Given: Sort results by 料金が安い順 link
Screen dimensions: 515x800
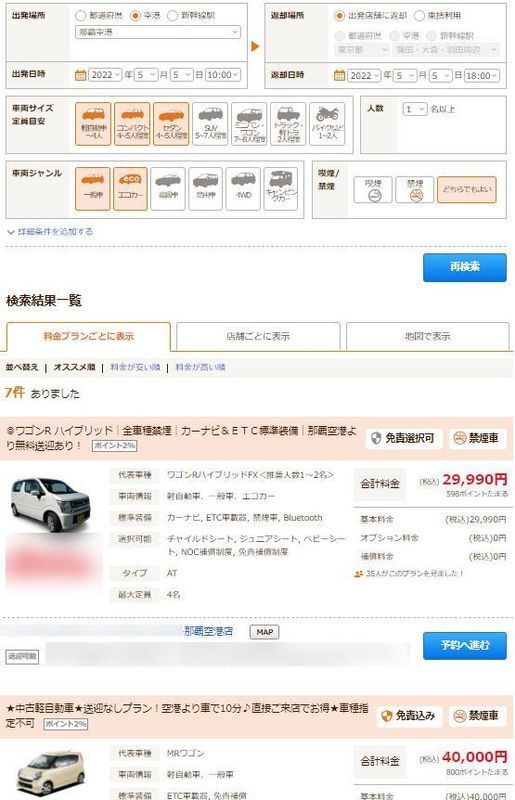Looking at the screenshot, I should 135,367.
